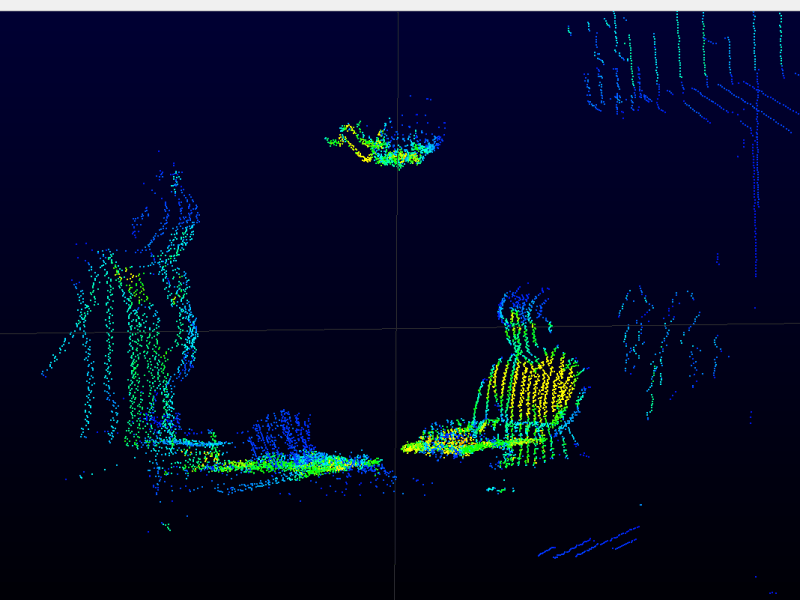Click the light gray title strip at top
Screen dimensions: 800x600
pyautogui.click(x=400, y=5)
